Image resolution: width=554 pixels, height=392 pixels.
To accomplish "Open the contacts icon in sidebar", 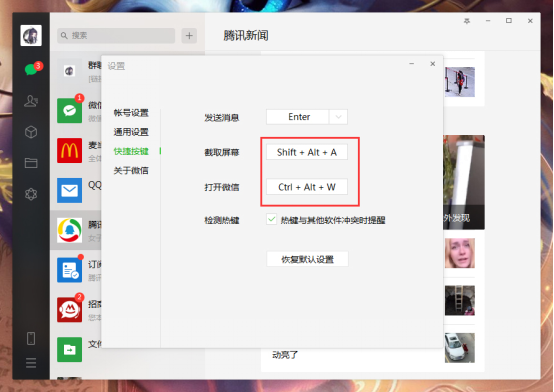I will click(x=31, y=101).
